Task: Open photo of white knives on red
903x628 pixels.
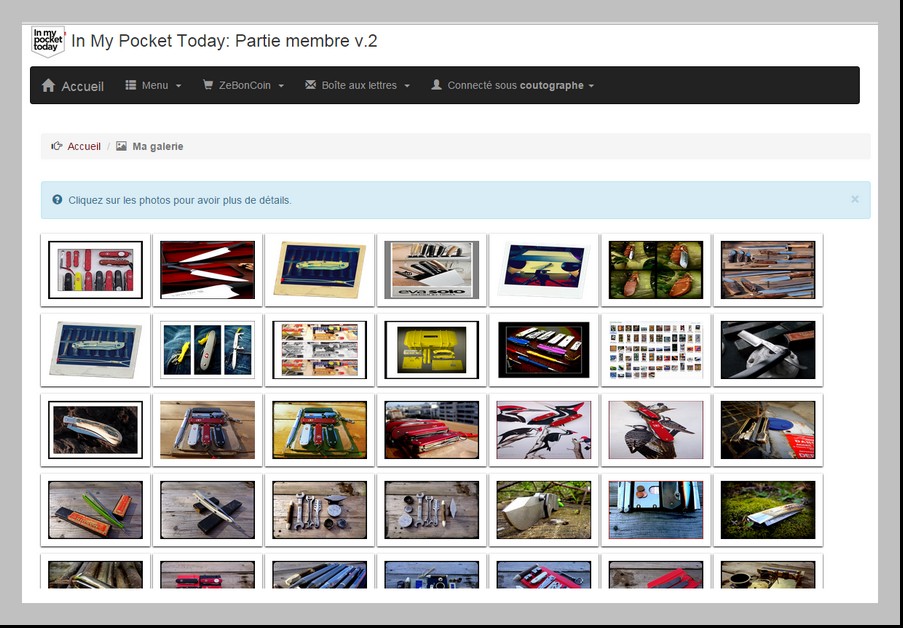Action: click(x=207, y=270)
